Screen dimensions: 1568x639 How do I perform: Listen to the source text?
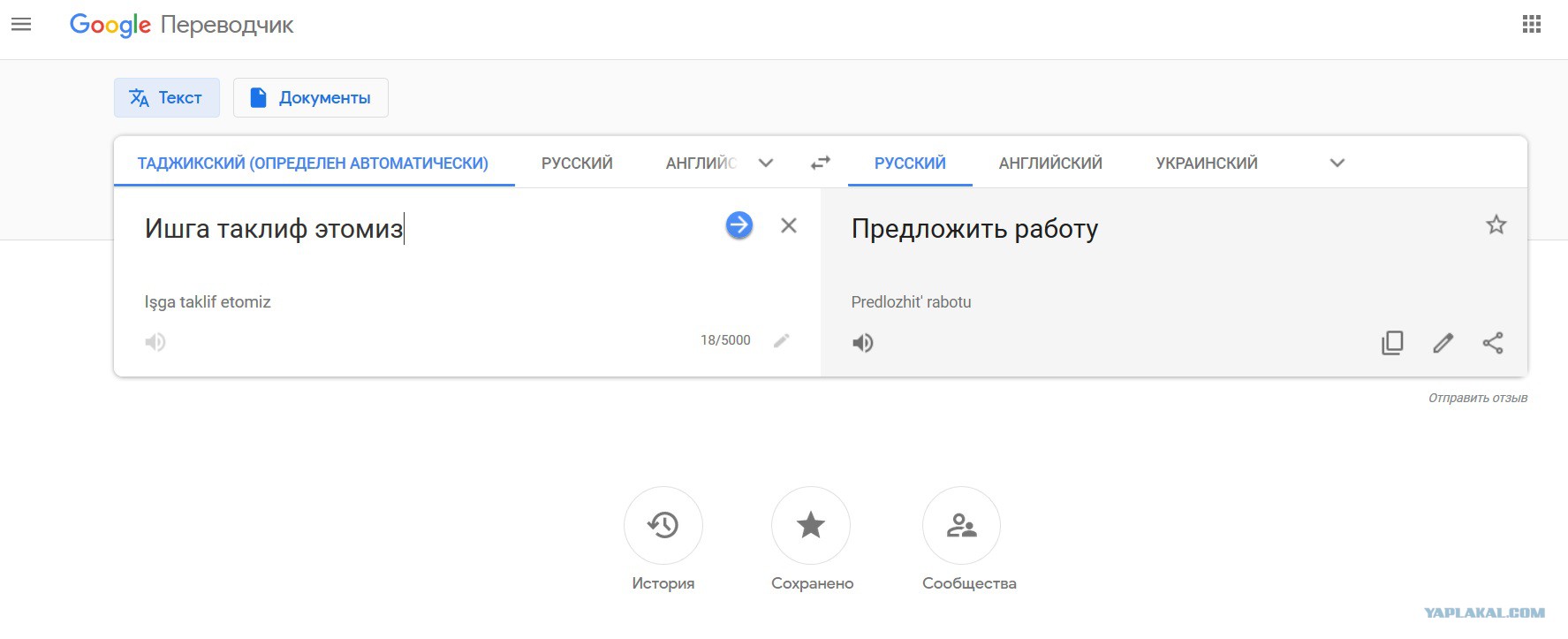point(155,342)
